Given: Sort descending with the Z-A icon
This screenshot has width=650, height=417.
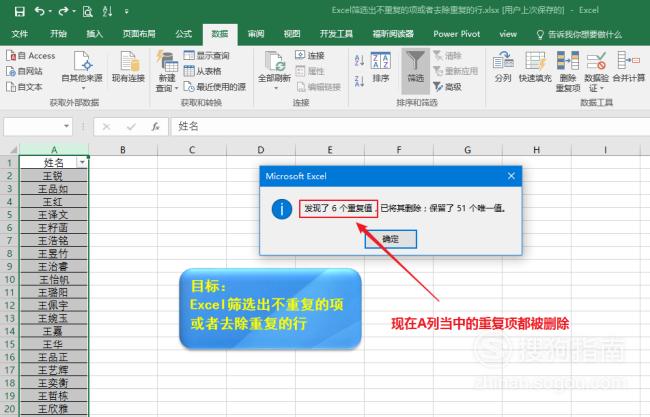Looking at the screenshot, I should [x=359, y=80].
